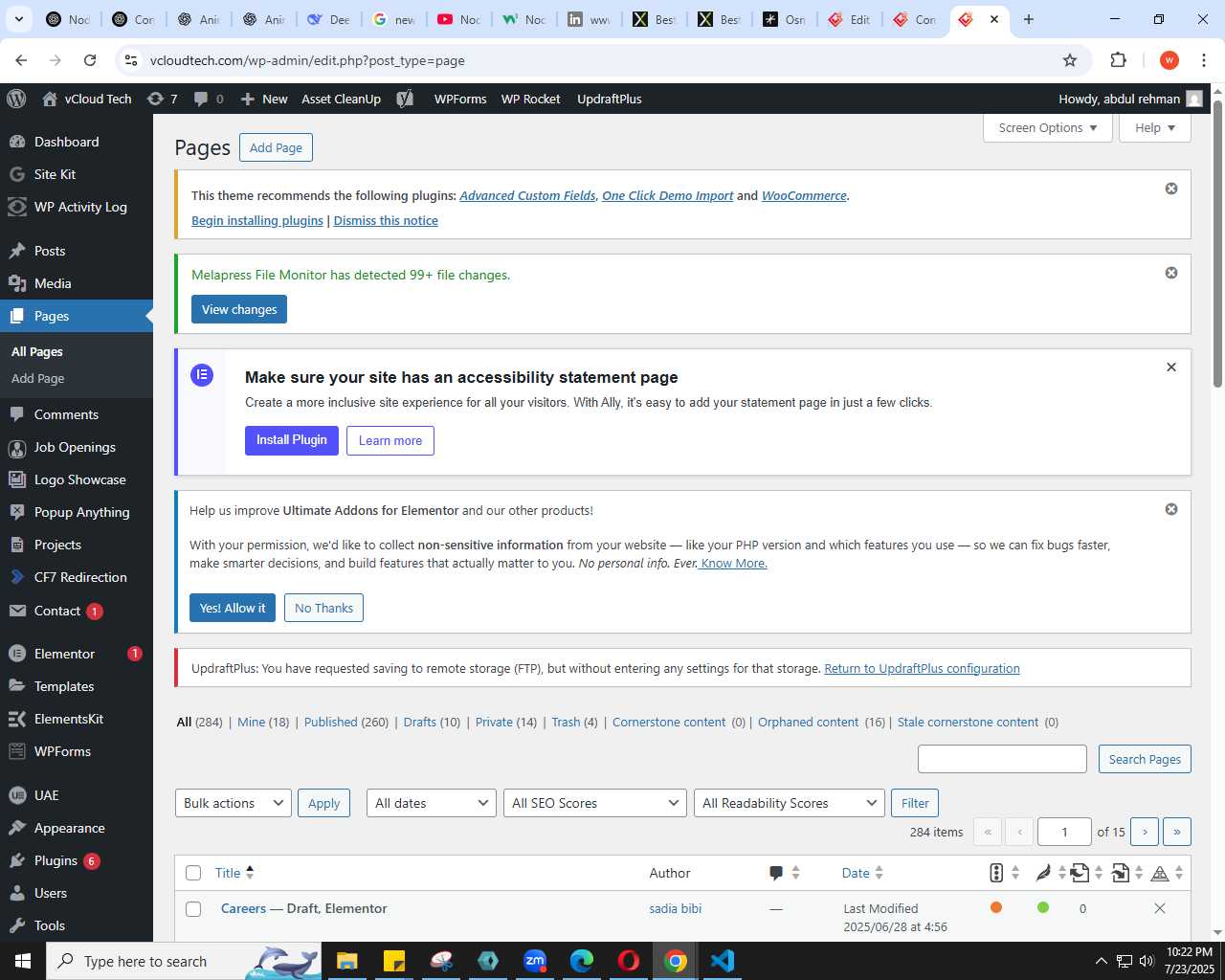Screen dimensions: 1225x980
Task: Click No Thanks button
Action: (x=323, y=608)
